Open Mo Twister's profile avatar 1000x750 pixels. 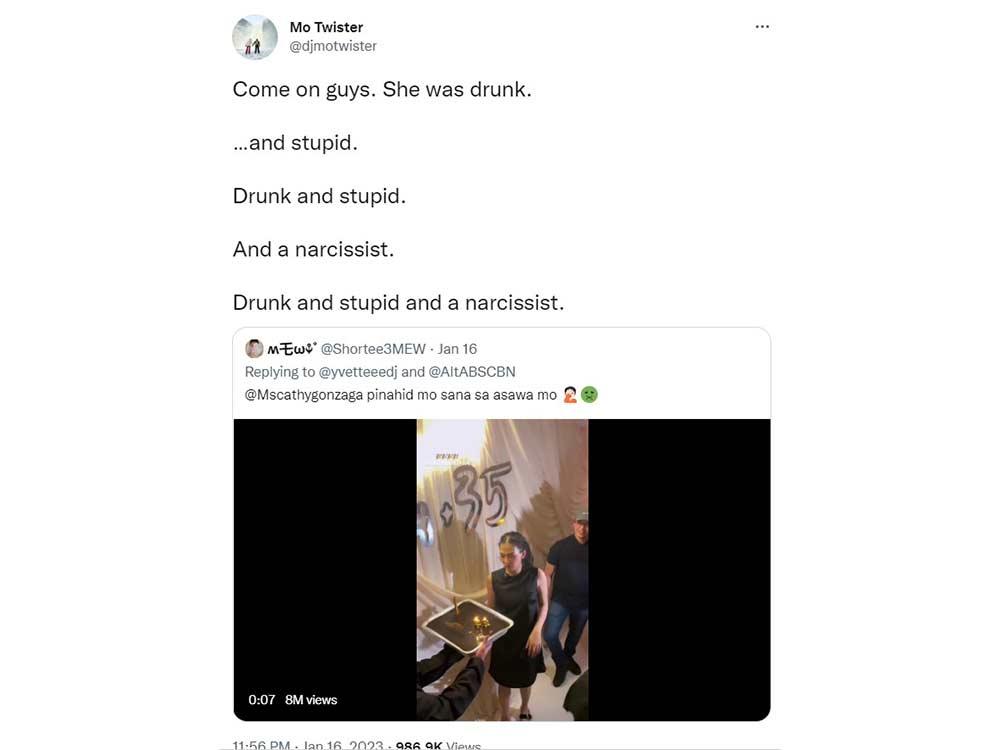(255, 37)
